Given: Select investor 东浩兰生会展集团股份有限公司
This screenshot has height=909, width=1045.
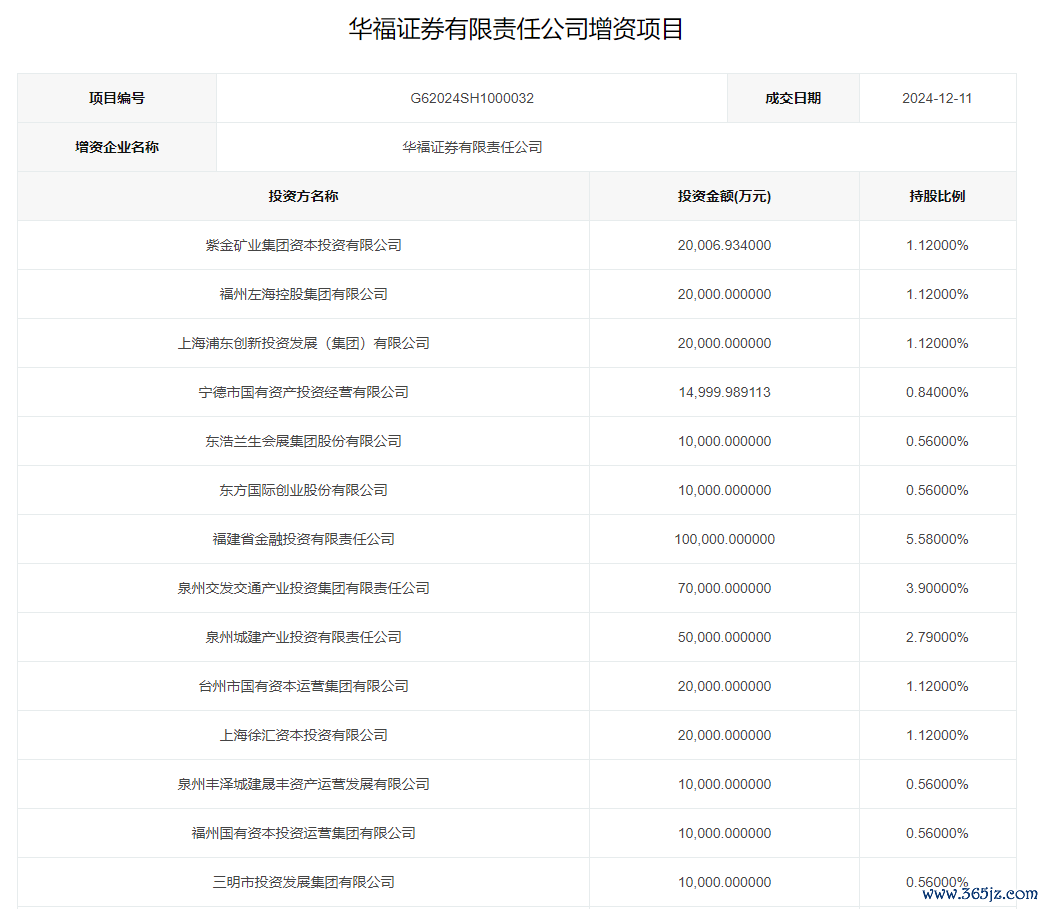Looking at the screenshot, I should pyautogui.click(x=303, y=441).
